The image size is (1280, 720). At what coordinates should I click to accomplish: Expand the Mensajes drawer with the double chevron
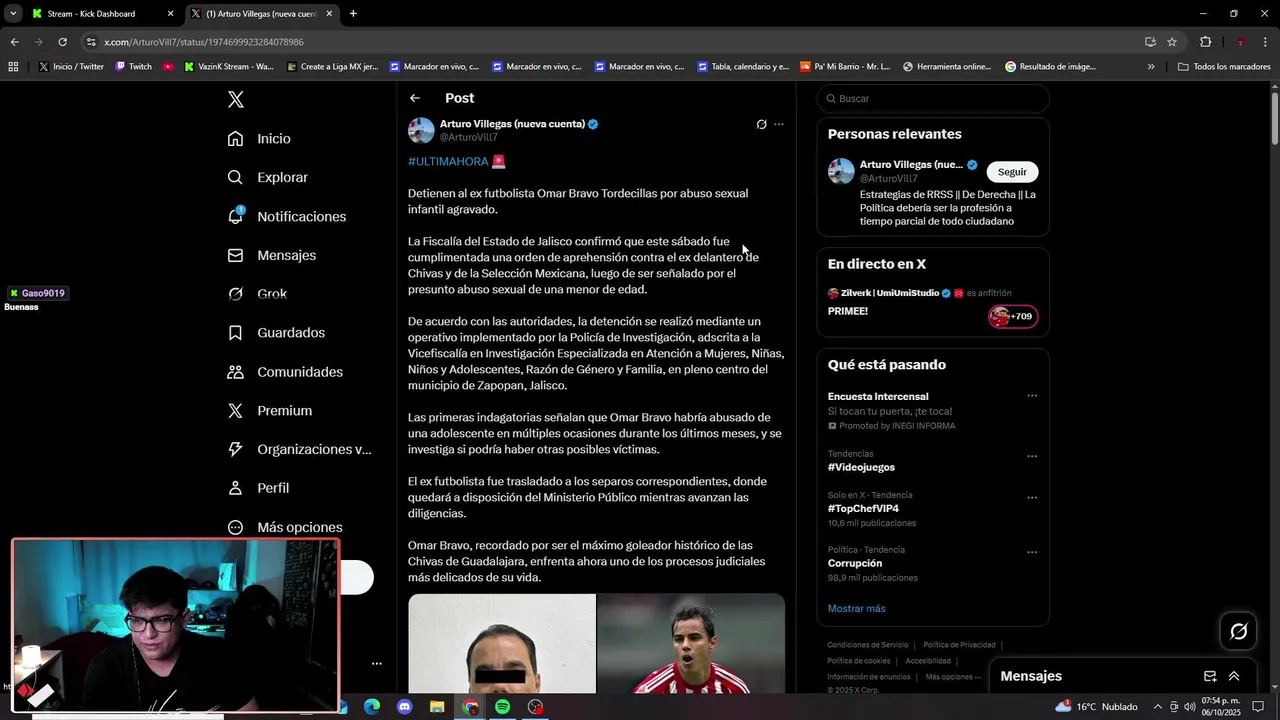tap(1234, 676)
